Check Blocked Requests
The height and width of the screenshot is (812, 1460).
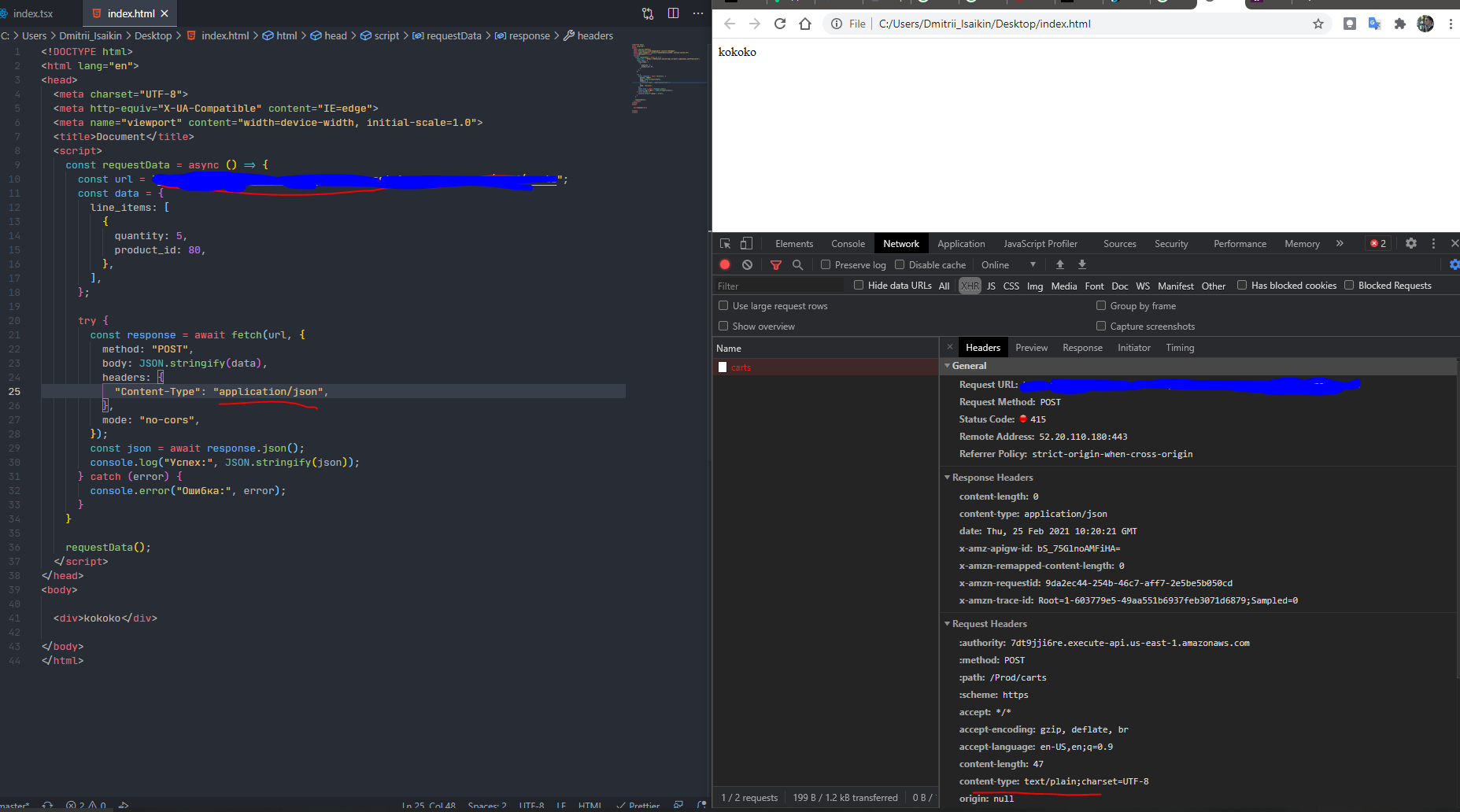(1349, 285)
